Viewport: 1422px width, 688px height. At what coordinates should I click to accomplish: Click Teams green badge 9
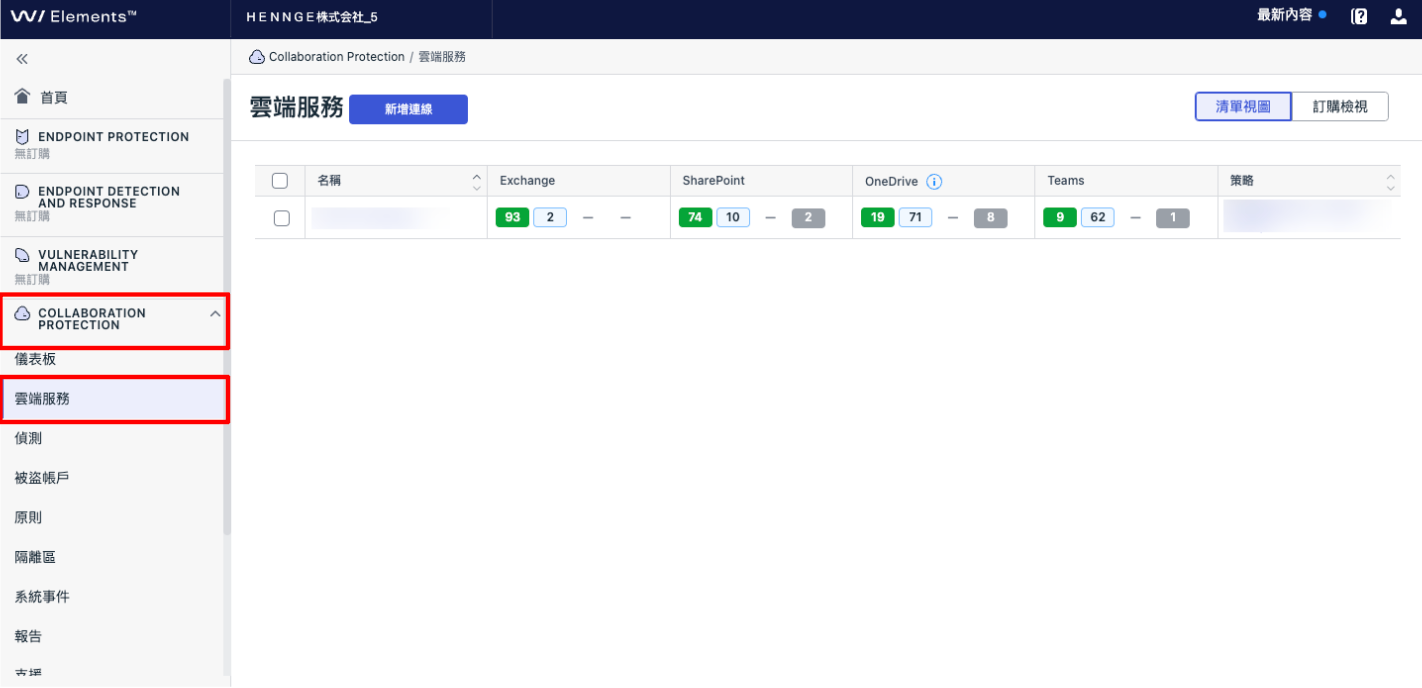(1060, 217)
